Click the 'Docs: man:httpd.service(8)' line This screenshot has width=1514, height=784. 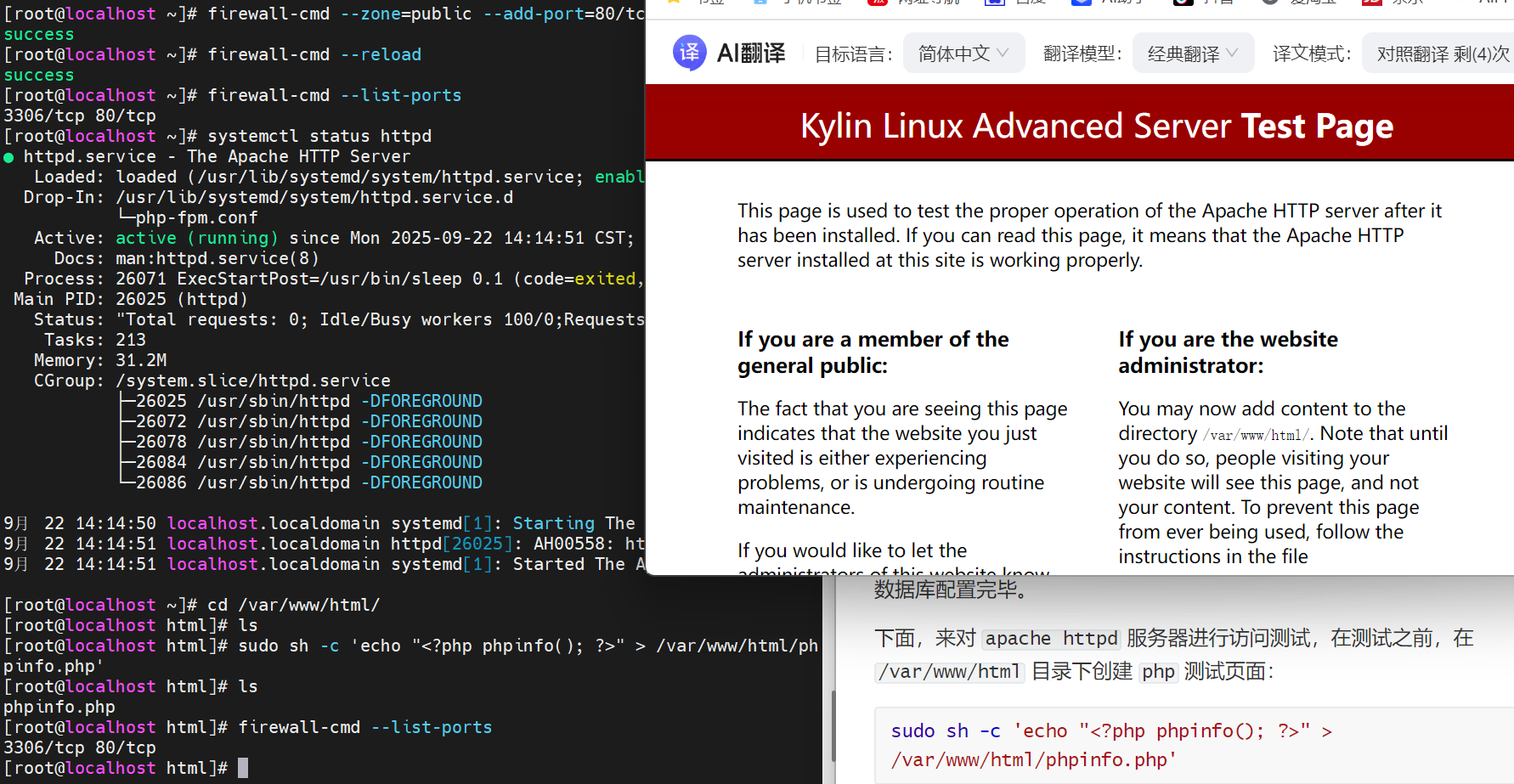click(187, 258)
